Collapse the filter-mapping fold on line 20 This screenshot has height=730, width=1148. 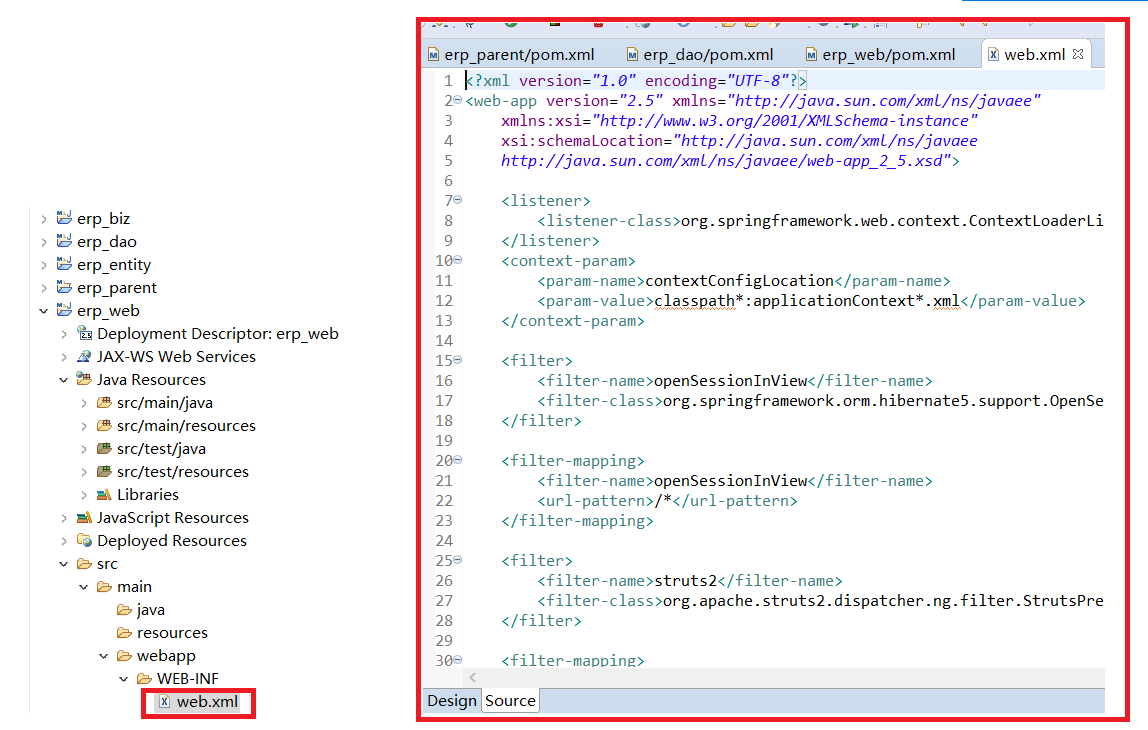coord(458,460)
